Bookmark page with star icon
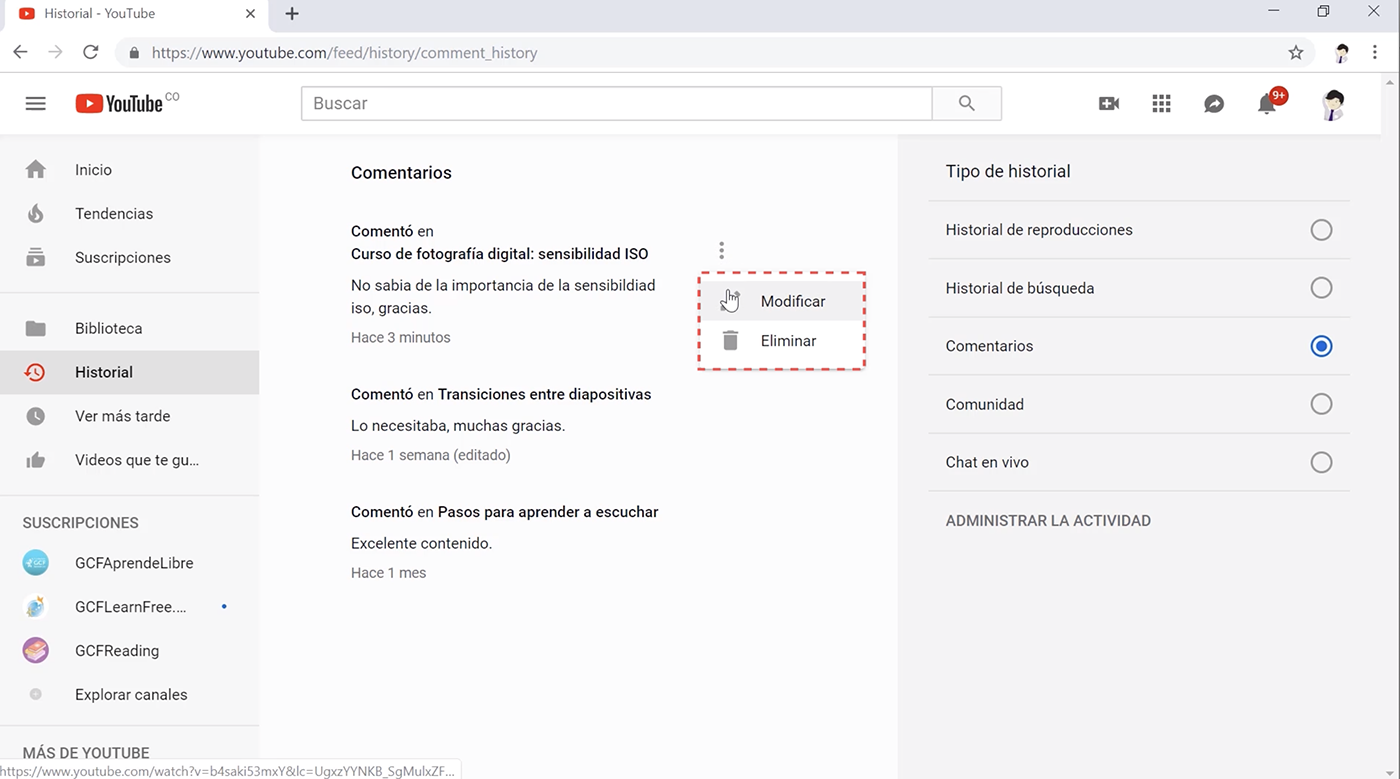Image resolution: width=1400 pixels, height=779 pixels. [1296, 53]
